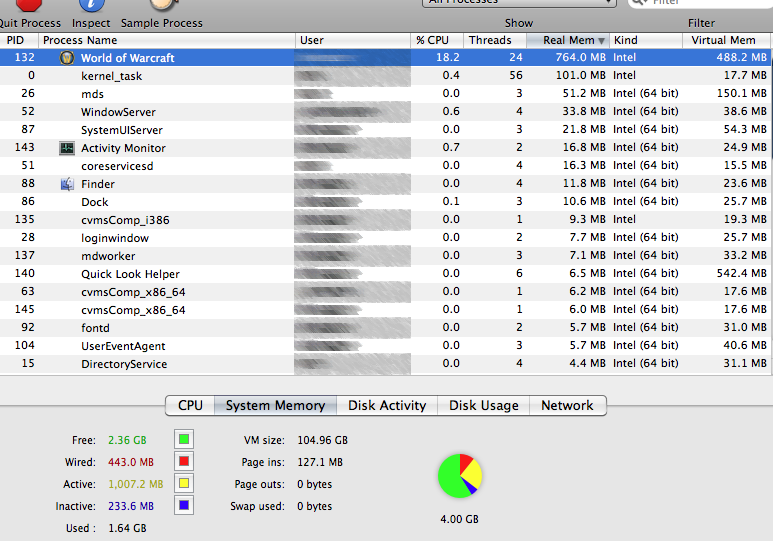Switch to the CPU tab

190,405
